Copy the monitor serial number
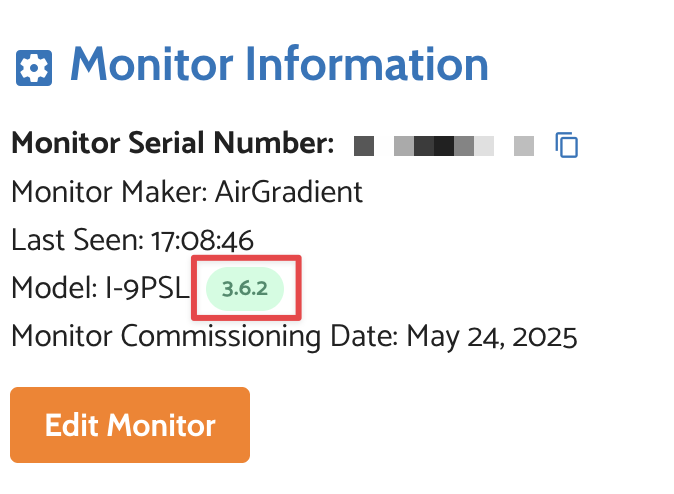The image size is (674, 494). (x=567, y=146)
